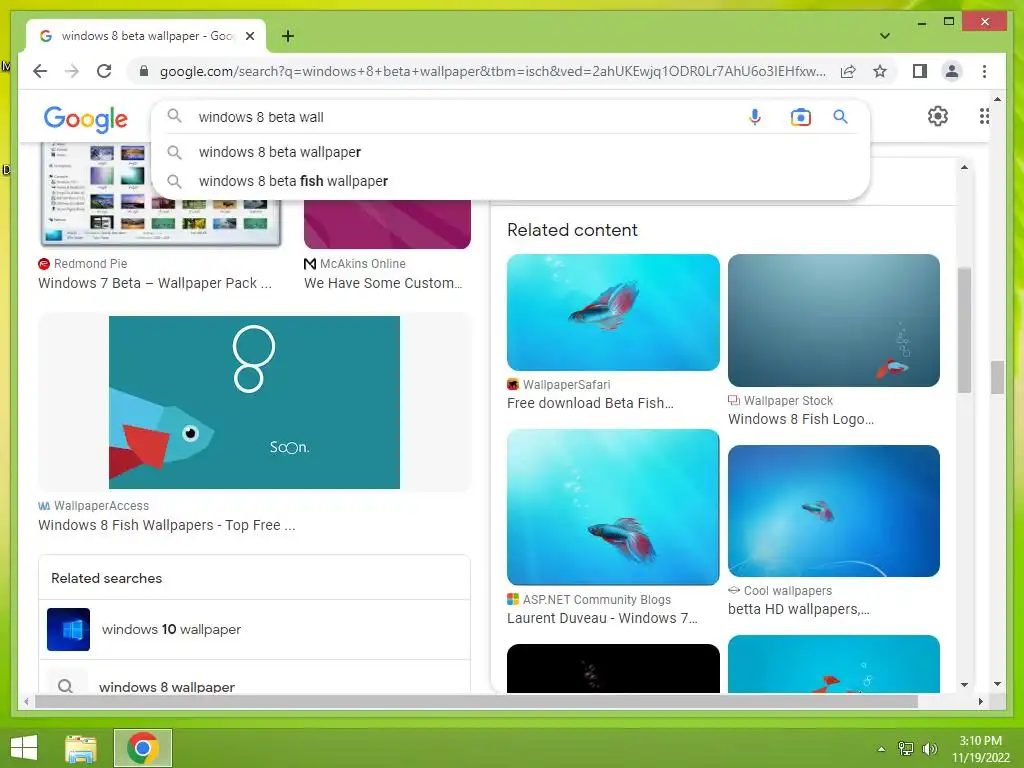Reload the page with refresh icon
The image size is (1024, 768).
(104, 71)
